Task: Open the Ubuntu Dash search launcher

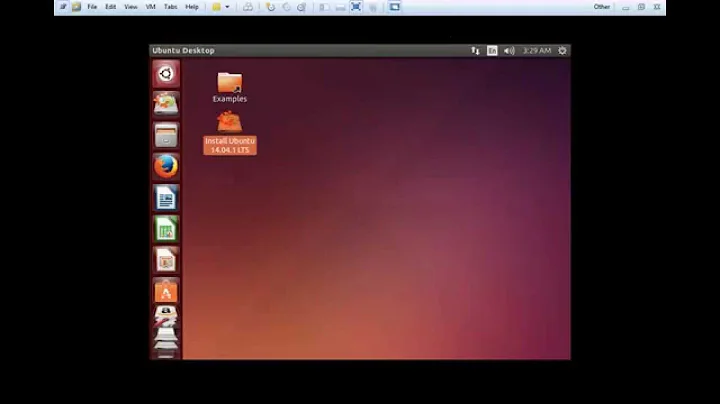Action: (166, 74)
